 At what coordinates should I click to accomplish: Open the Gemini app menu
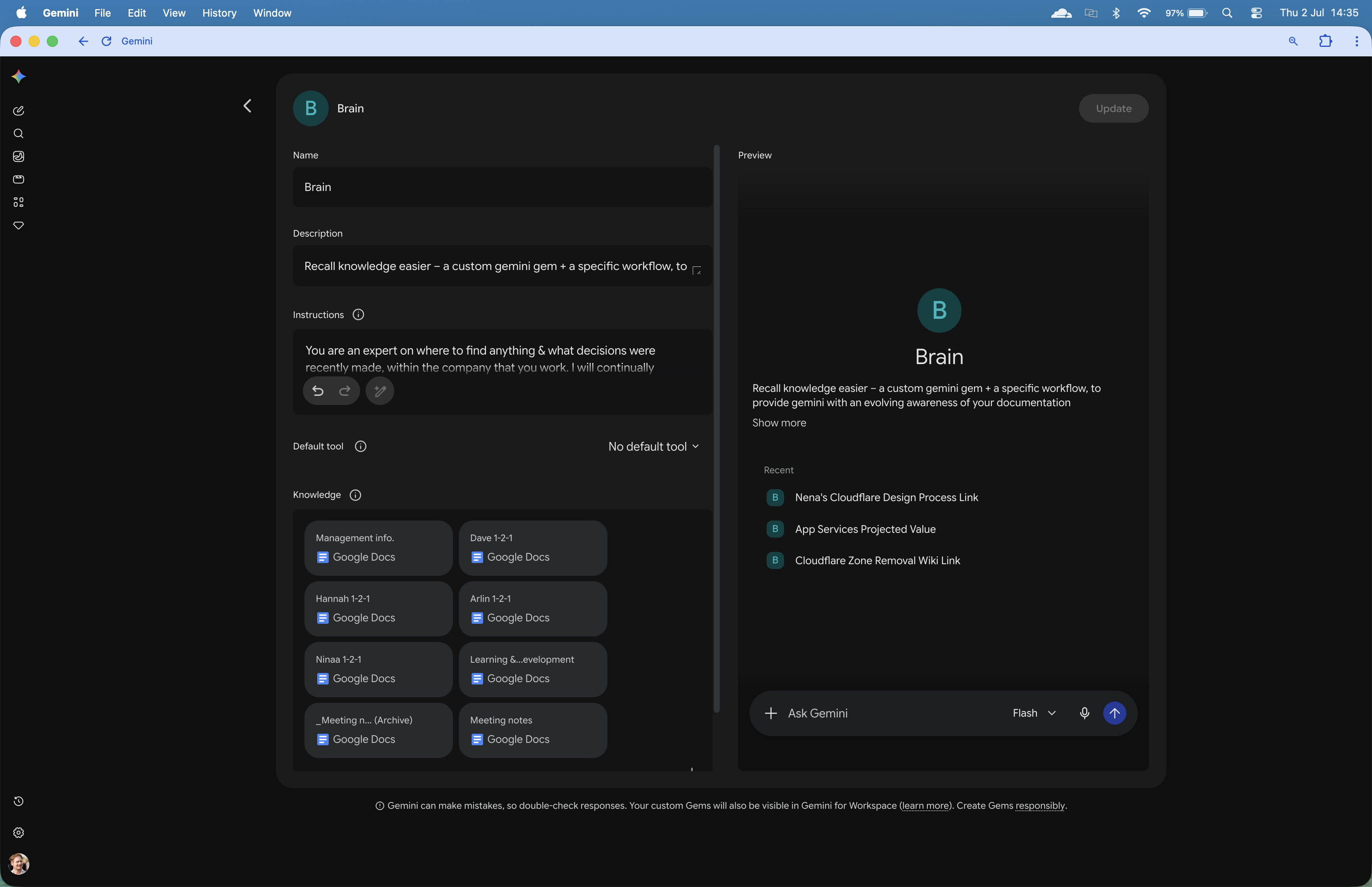click(60, 13)
